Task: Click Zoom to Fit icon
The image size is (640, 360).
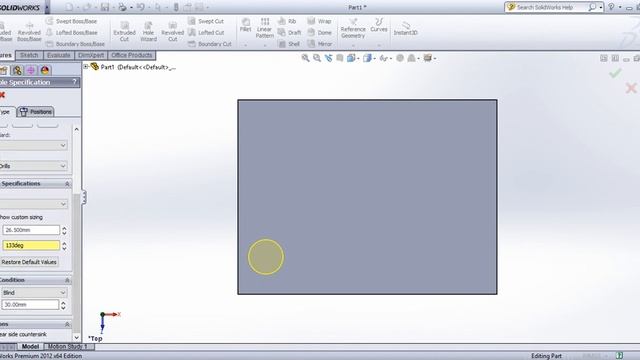Action: tap(305, 58)
